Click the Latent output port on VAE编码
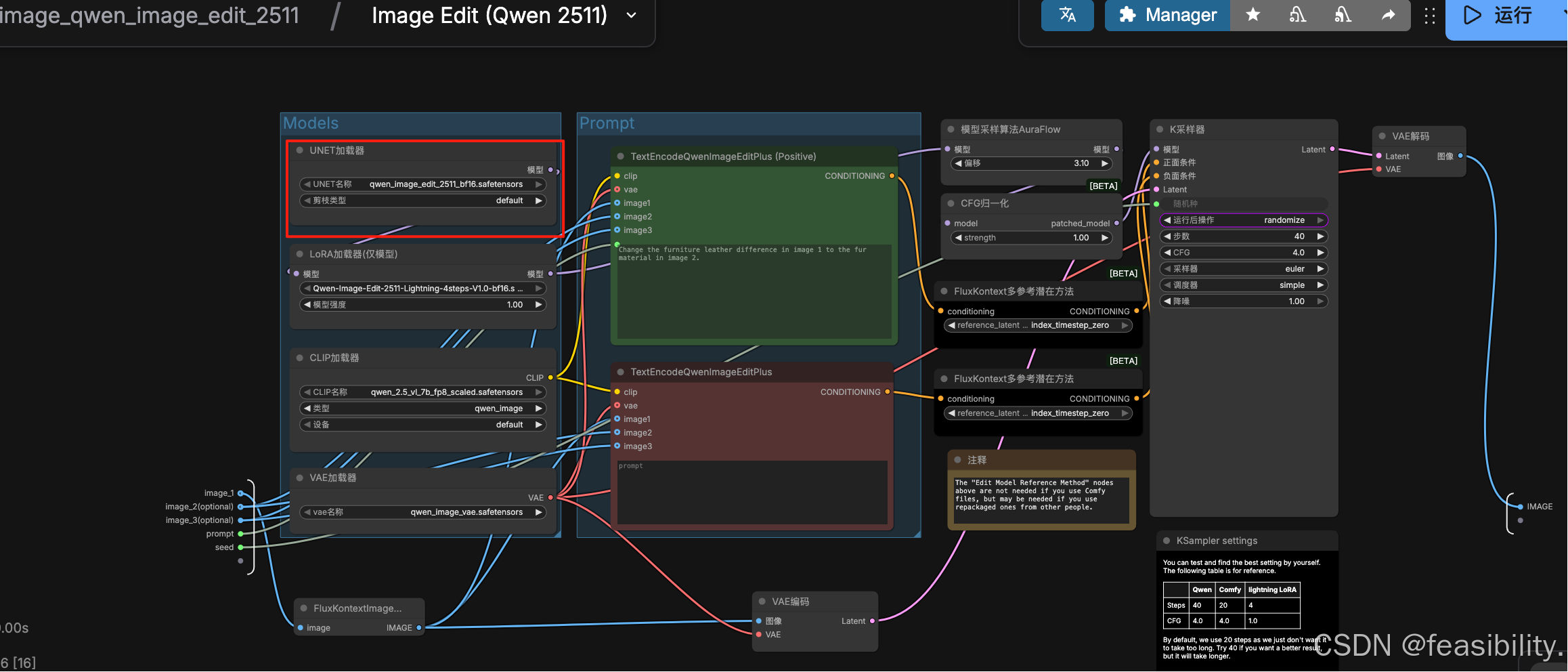The height and width of the screenshot is (672, 1568). pos(872,621)
